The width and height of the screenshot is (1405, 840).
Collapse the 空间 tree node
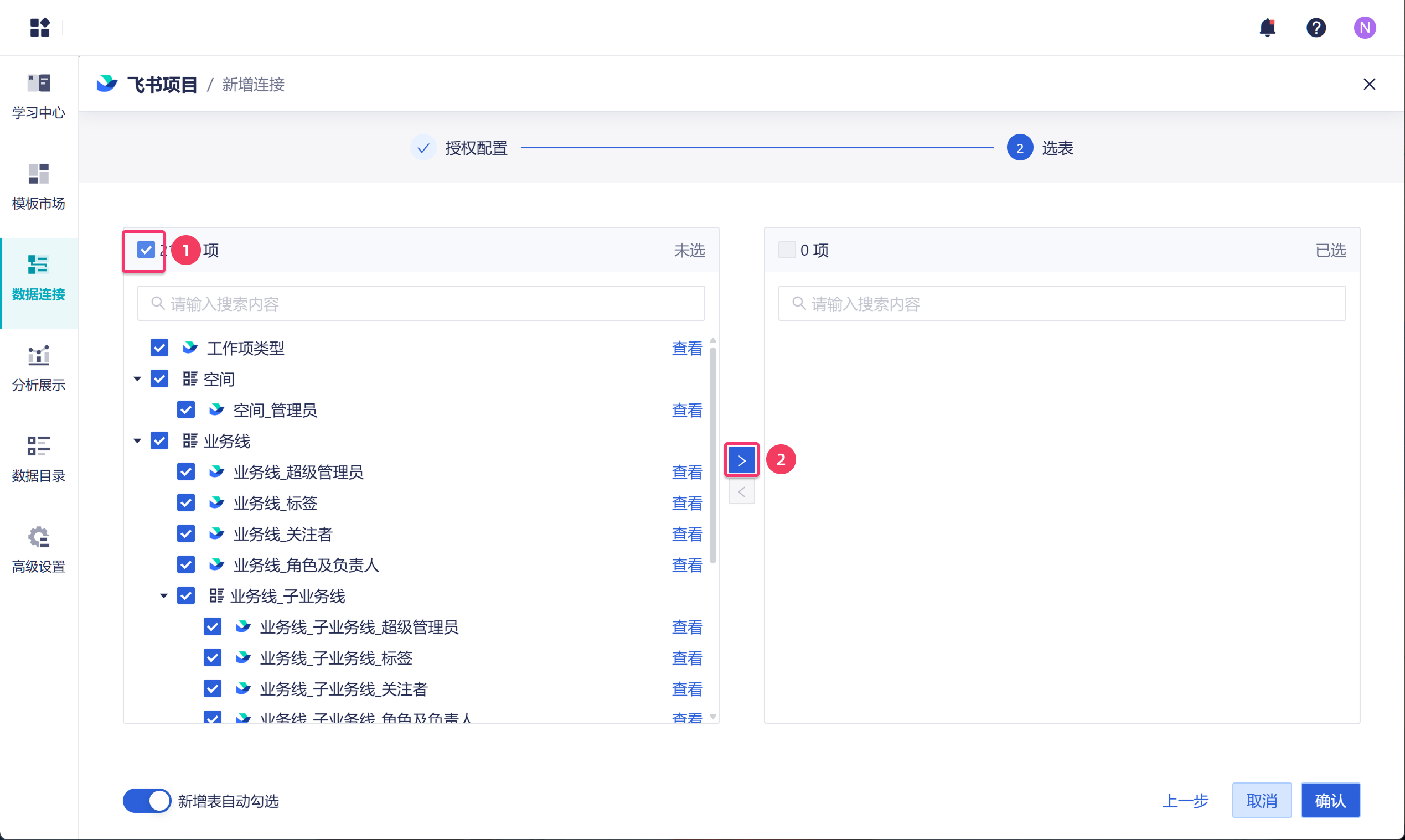point(137,378)
